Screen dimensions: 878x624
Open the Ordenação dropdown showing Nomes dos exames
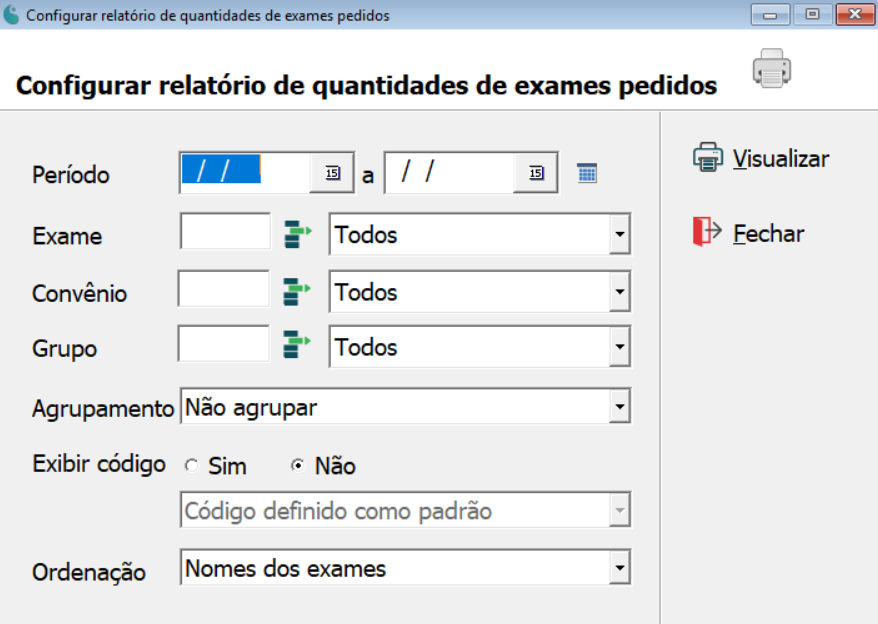pos(620,567)
